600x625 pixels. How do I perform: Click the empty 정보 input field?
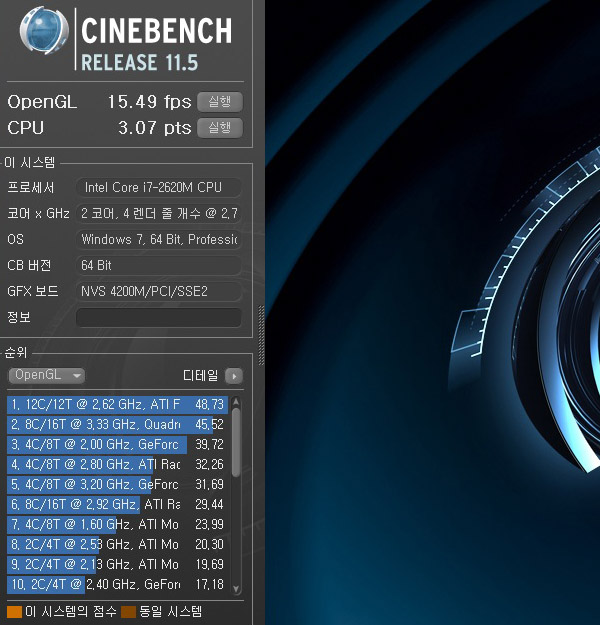(x=159, y=318)
